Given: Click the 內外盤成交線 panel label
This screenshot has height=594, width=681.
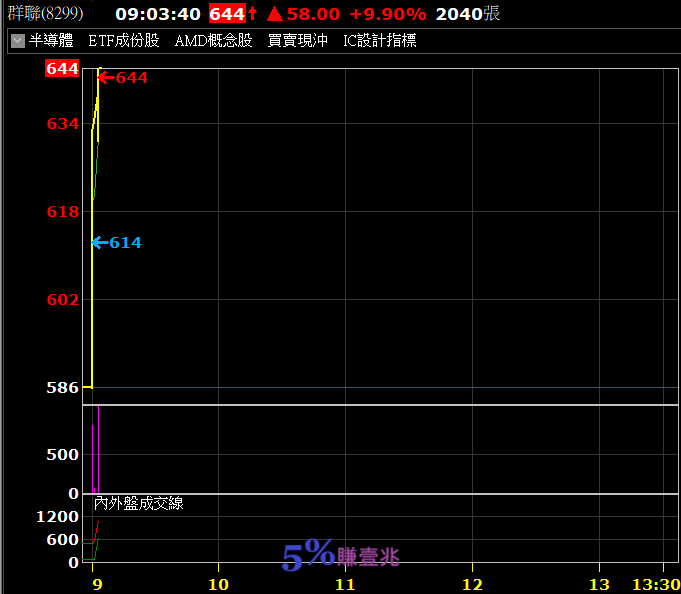Looking at the screenshot, I should pyautogui.click(x=138, y=504).
